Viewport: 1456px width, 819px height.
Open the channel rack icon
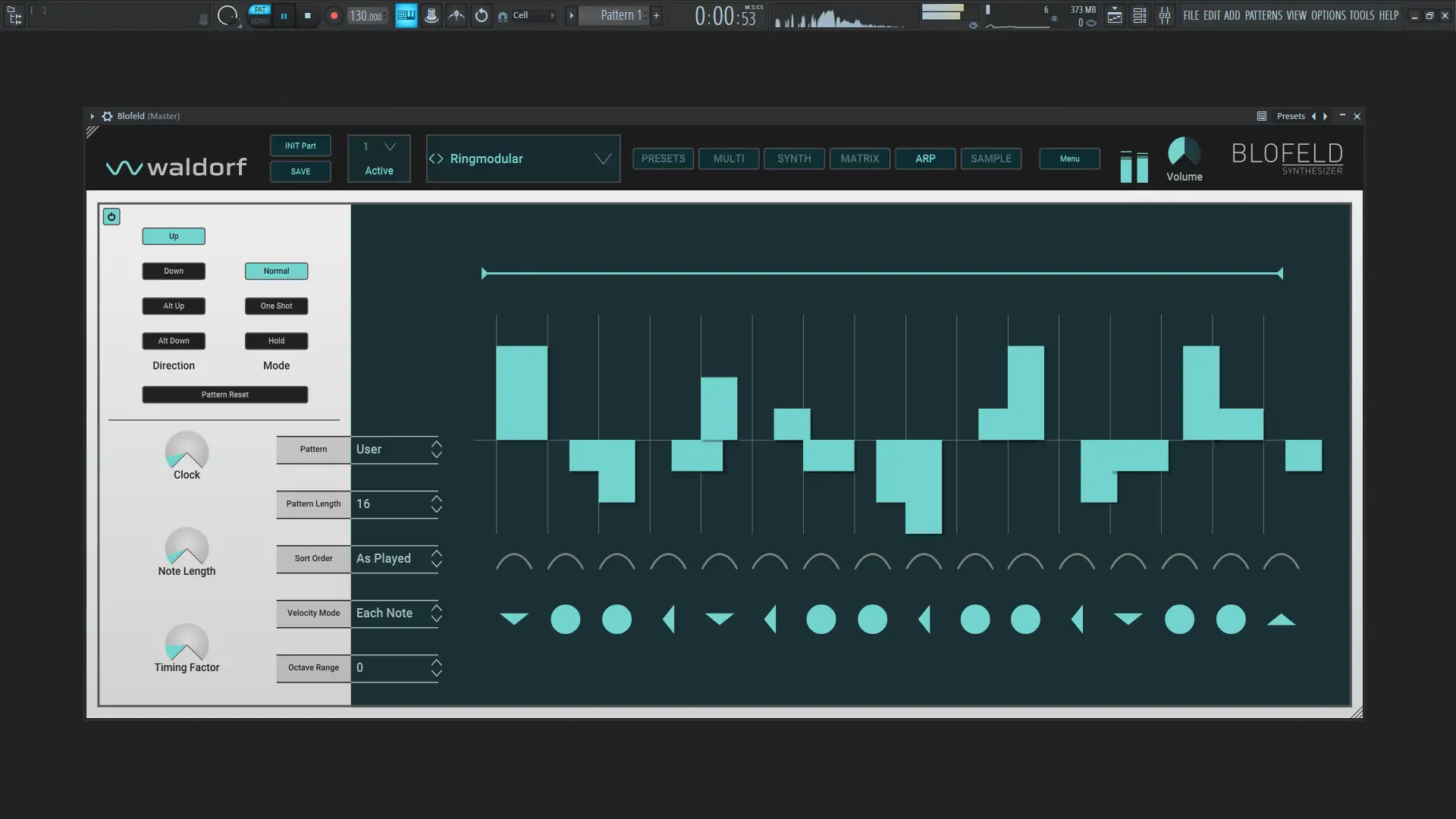point(1140,15)
